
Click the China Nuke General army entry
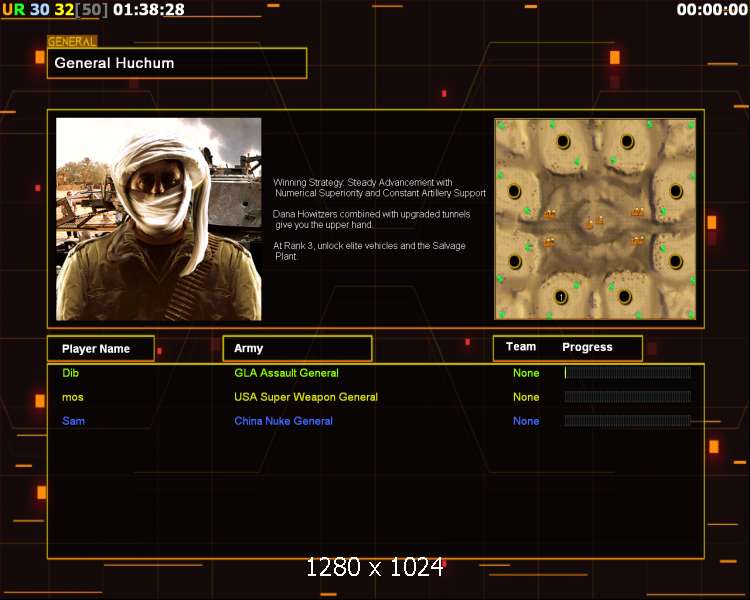(x=283, y=421)
